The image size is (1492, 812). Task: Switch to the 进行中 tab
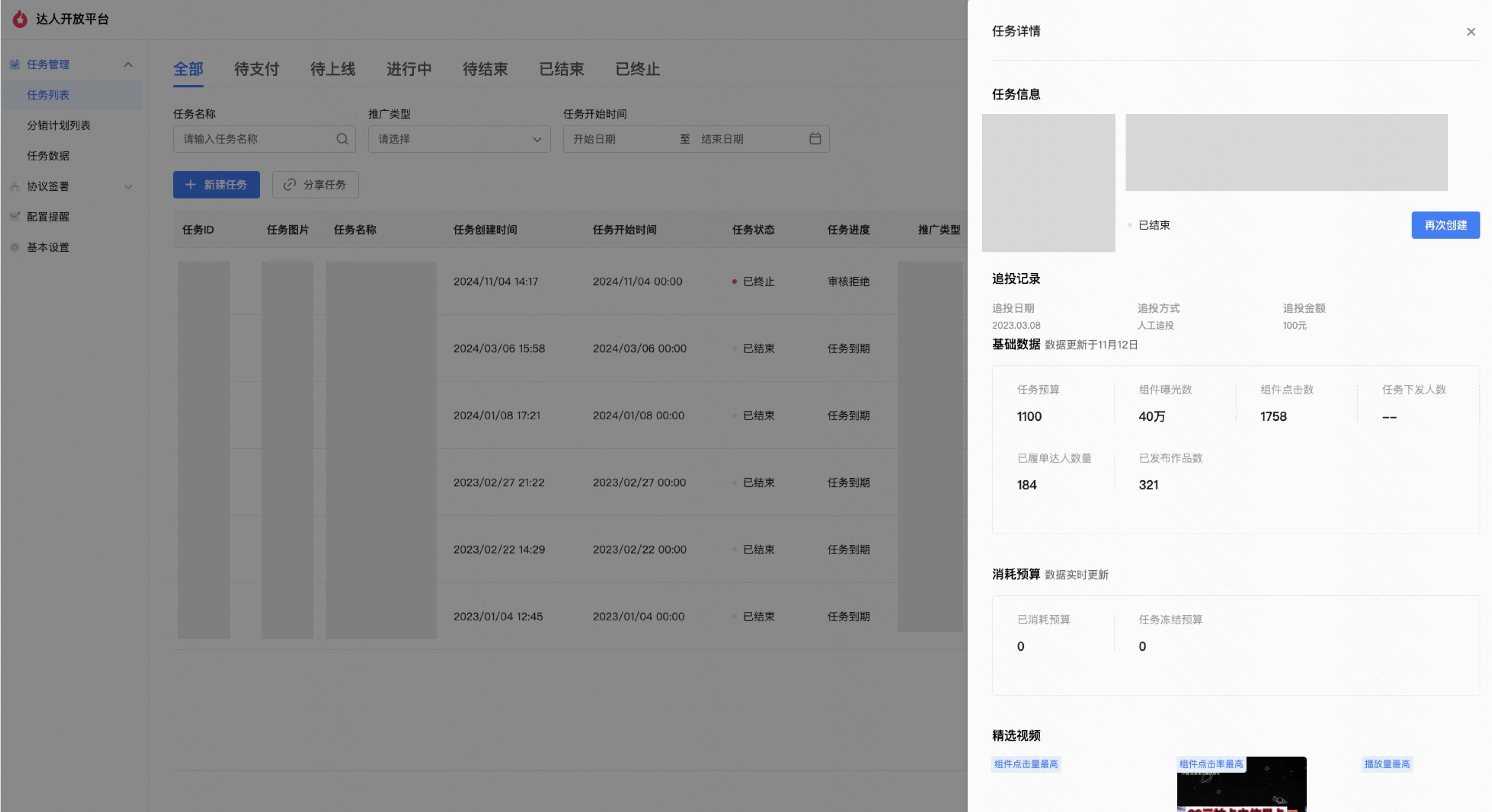[x=409, y=69]
